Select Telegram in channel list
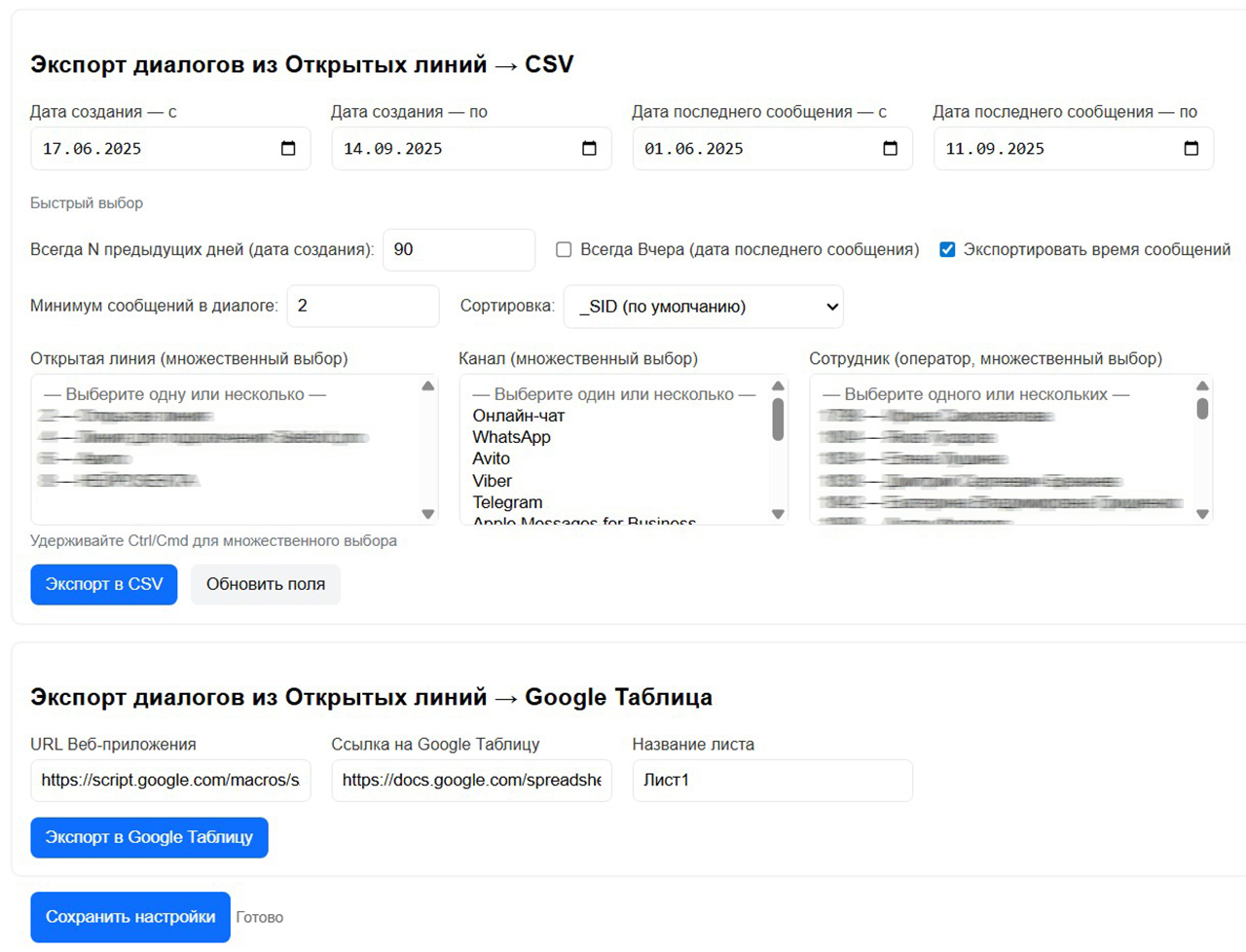Viewport: 1246px width, 952px height. pos(507,502)
